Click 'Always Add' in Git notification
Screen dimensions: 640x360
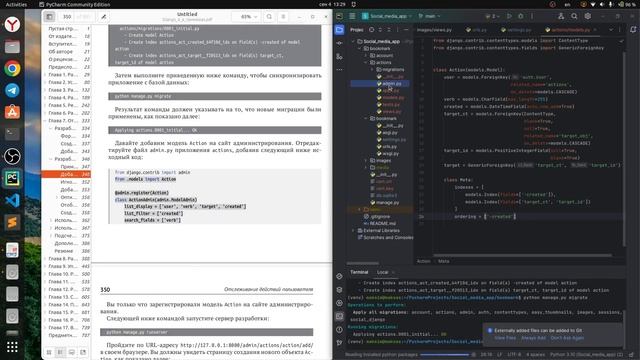(533, 338)
